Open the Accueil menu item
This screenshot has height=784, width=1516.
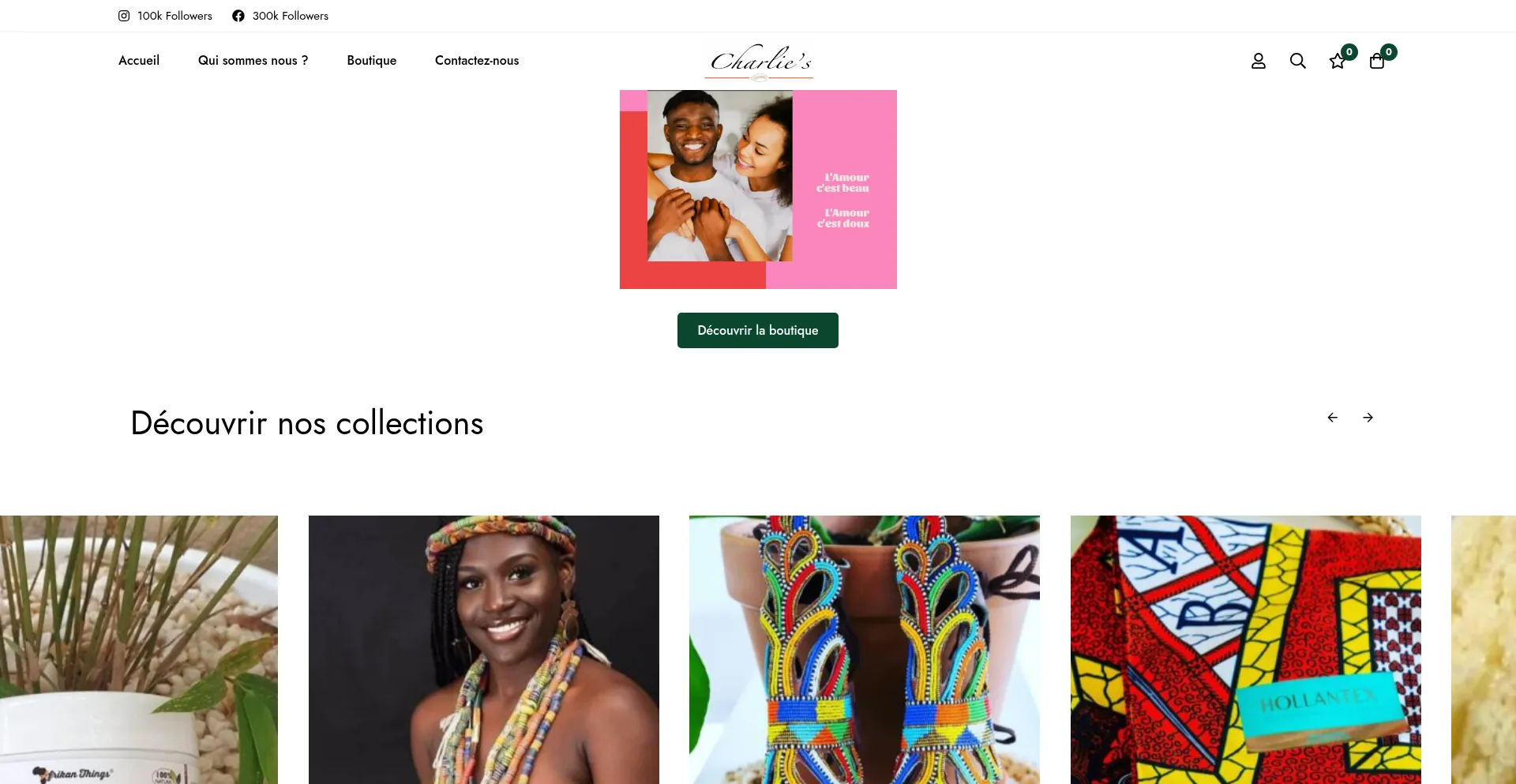(139, 61)
